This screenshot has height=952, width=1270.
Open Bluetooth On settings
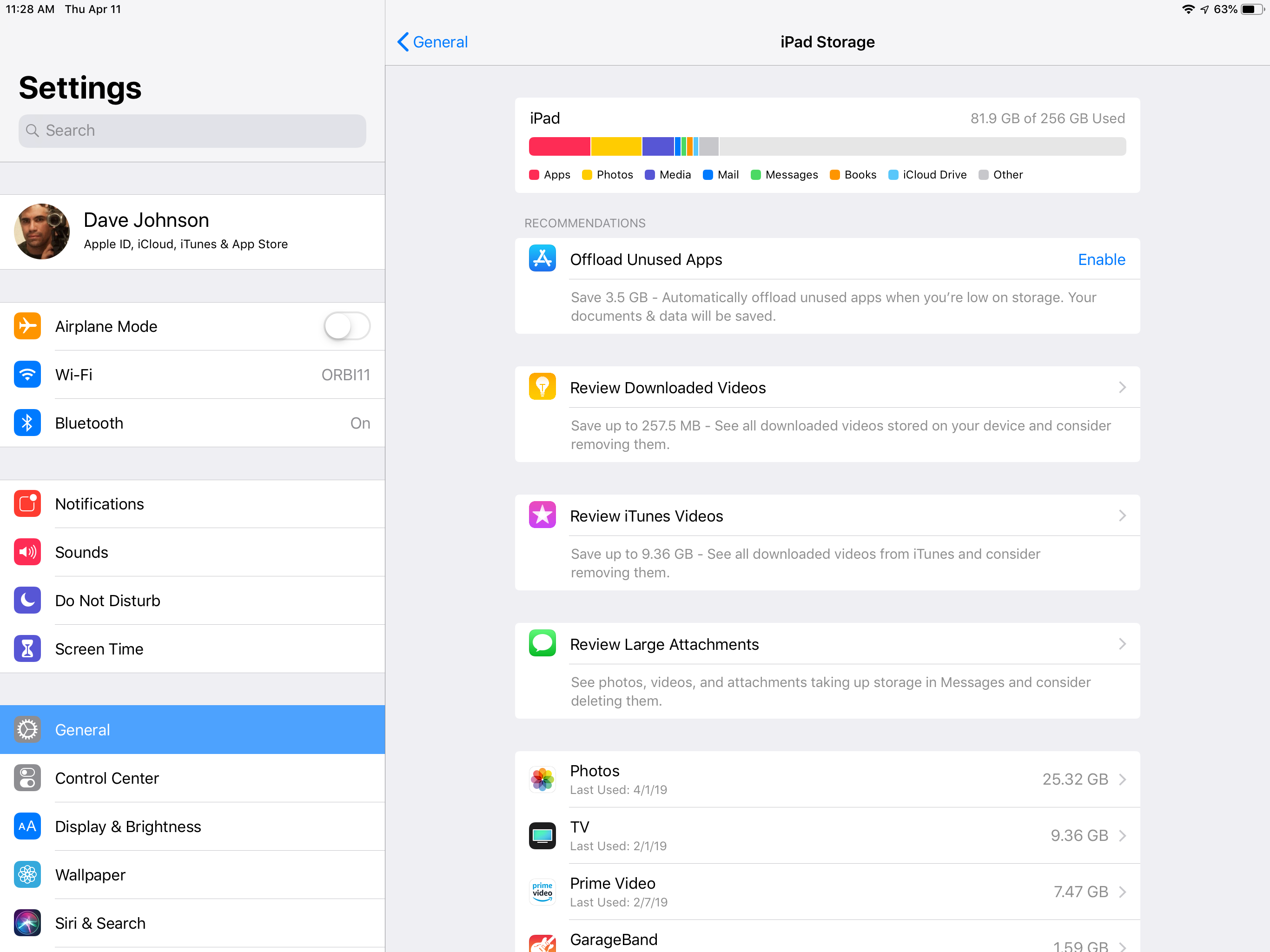(x=192, y=423)
